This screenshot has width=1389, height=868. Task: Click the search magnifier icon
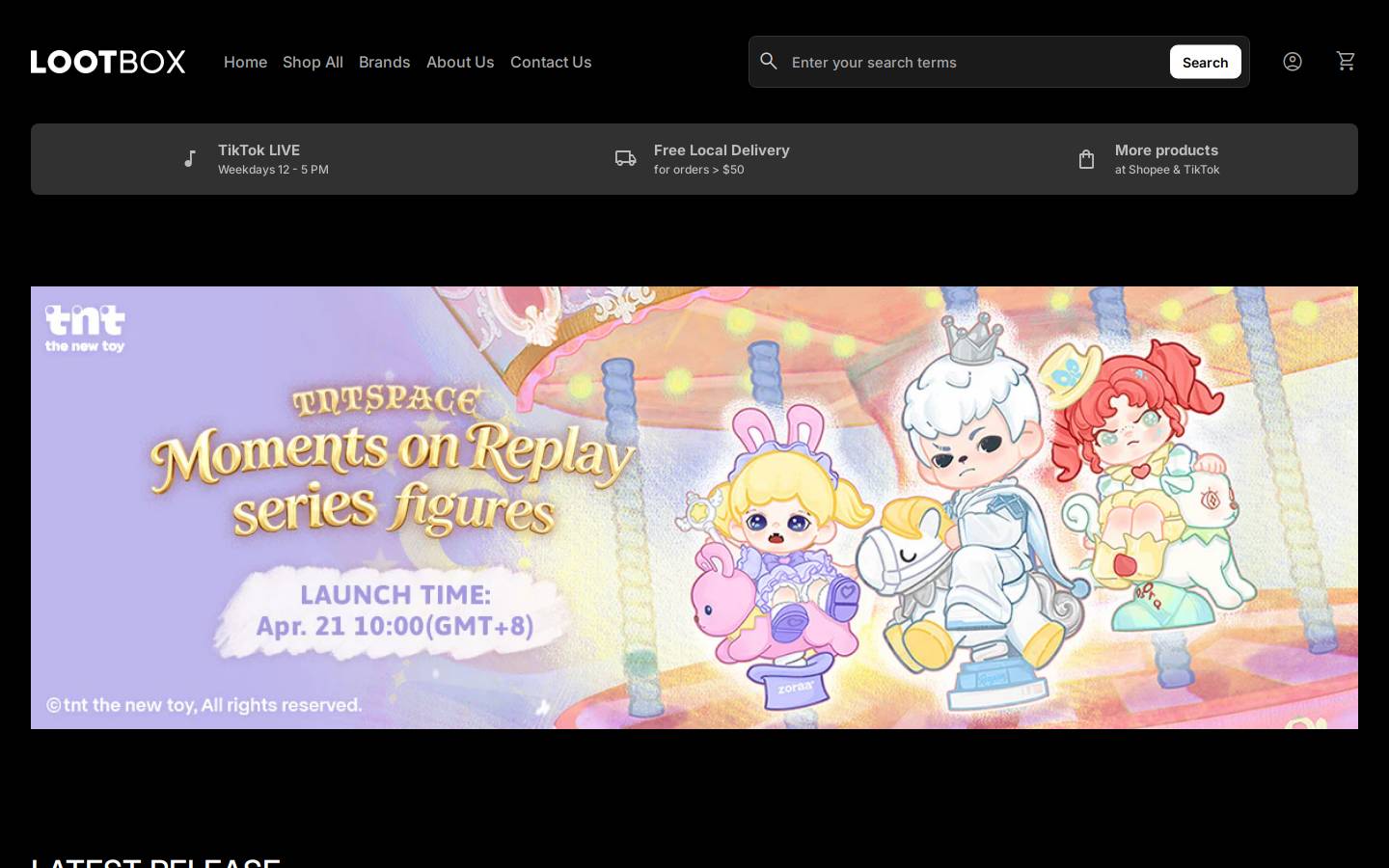pyautogui.click(x=769, y=61)
